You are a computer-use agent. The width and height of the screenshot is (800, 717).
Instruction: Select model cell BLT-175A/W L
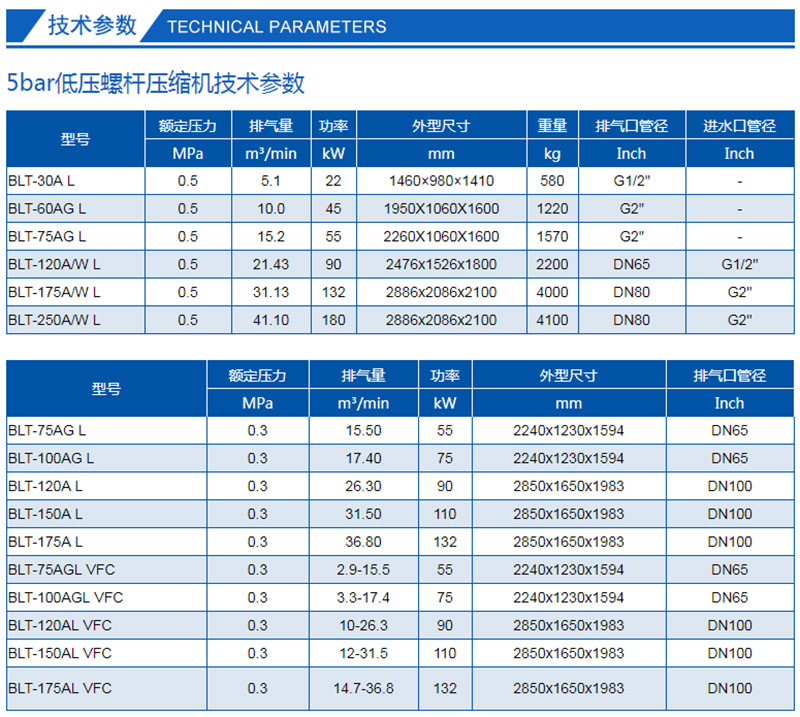pos(76,292)
